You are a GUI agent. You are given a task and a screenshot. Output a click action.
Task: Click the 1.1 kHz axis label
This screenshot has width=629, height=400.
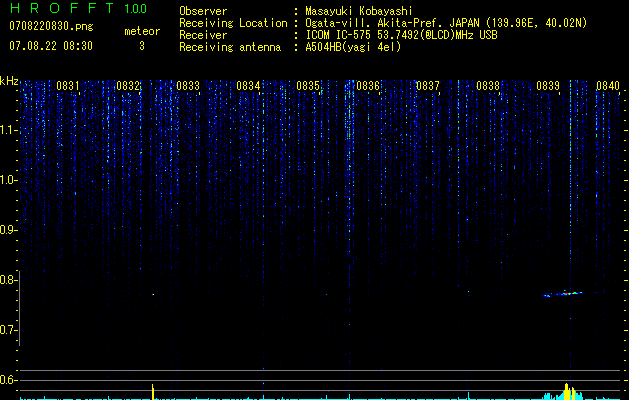9,130
